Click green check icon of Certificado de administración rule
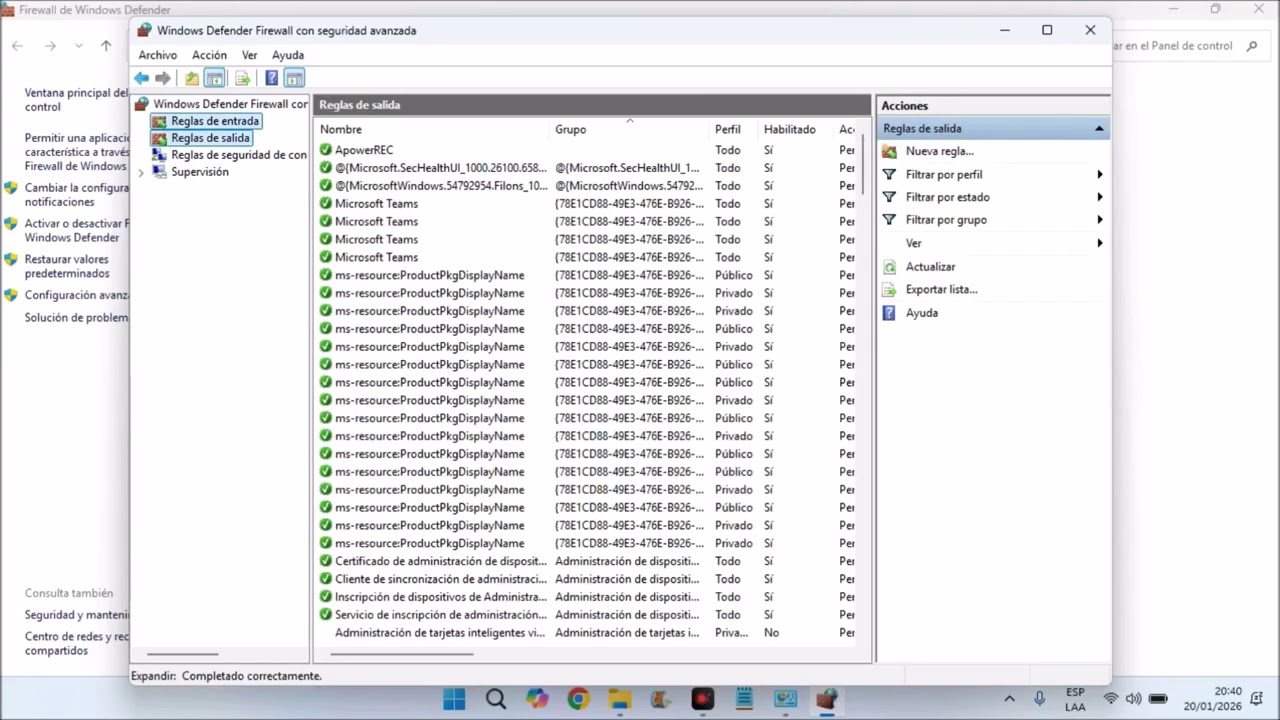 pos(326,561)
